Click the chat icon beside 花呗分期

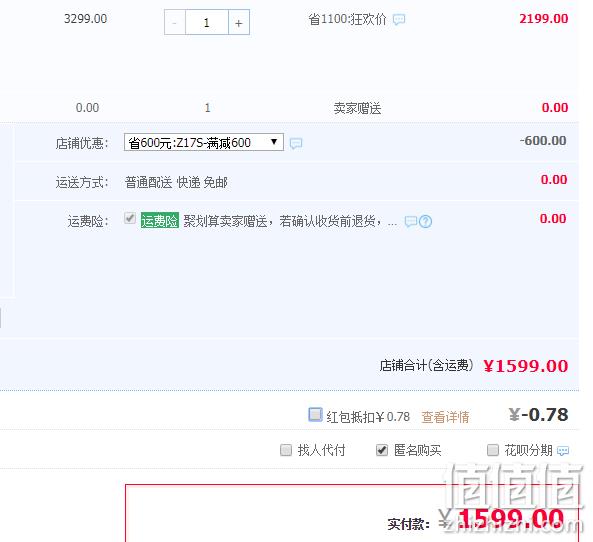[x=563, y=451]
